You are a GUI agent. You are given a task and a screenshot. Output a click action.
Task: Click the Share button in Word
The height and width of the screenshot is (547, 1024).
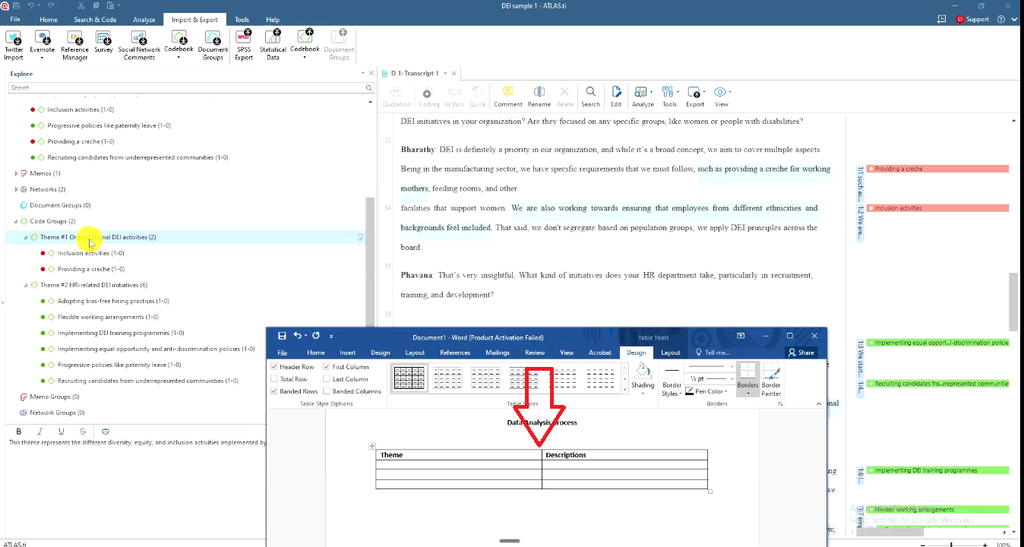pos(801,352)
